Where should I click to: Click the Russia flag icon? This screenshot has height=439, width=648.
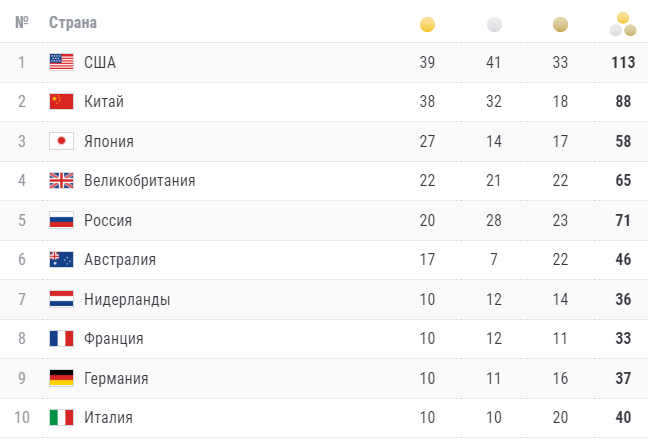pyautogui.click(x=62, y=220)
